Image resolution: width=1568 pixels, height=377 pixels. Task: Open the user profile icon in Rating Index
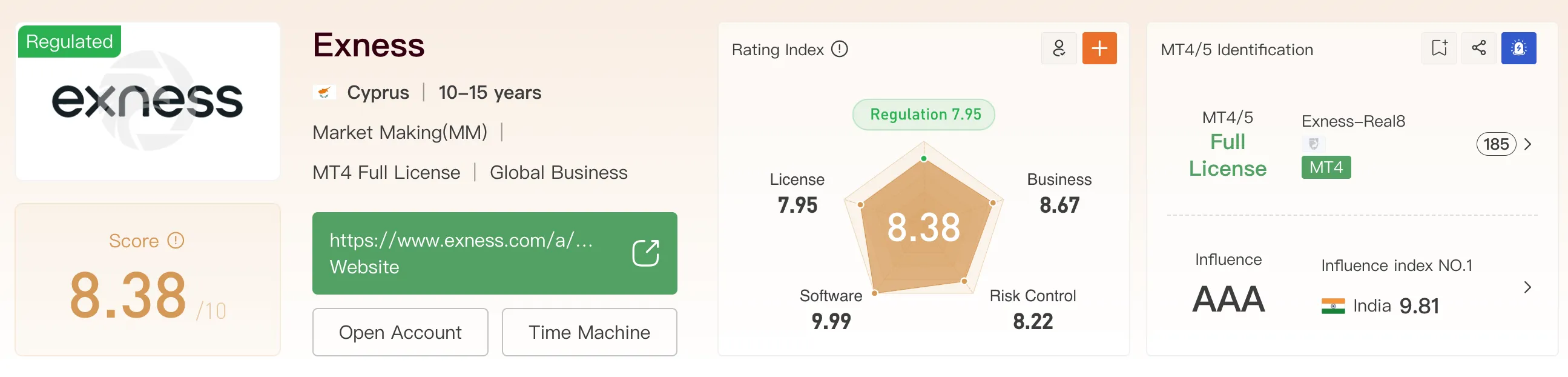click(1059, 48)
